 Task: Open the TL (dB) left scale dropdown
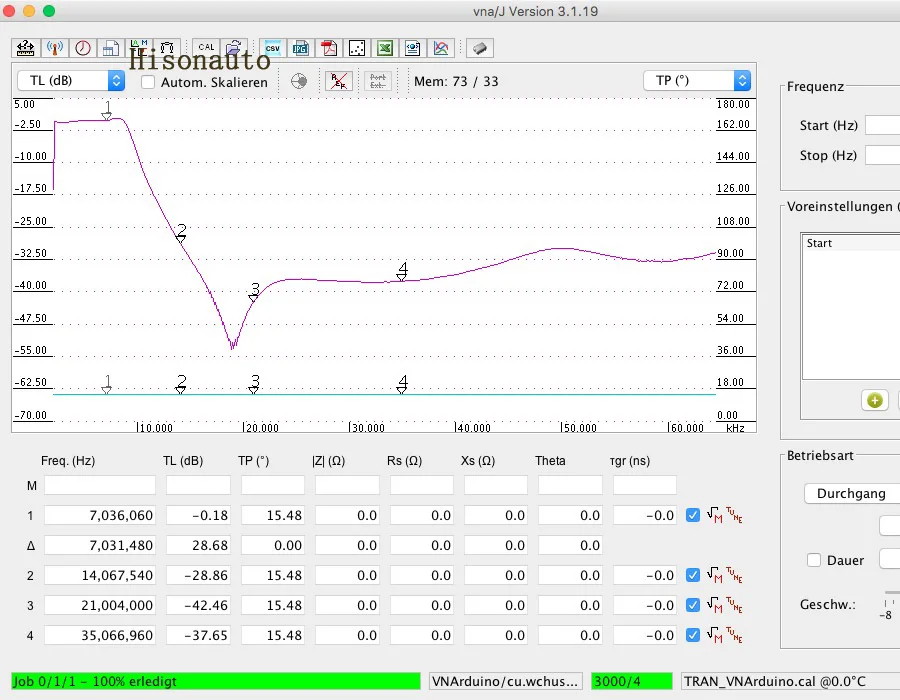click(x=71, y=80)
